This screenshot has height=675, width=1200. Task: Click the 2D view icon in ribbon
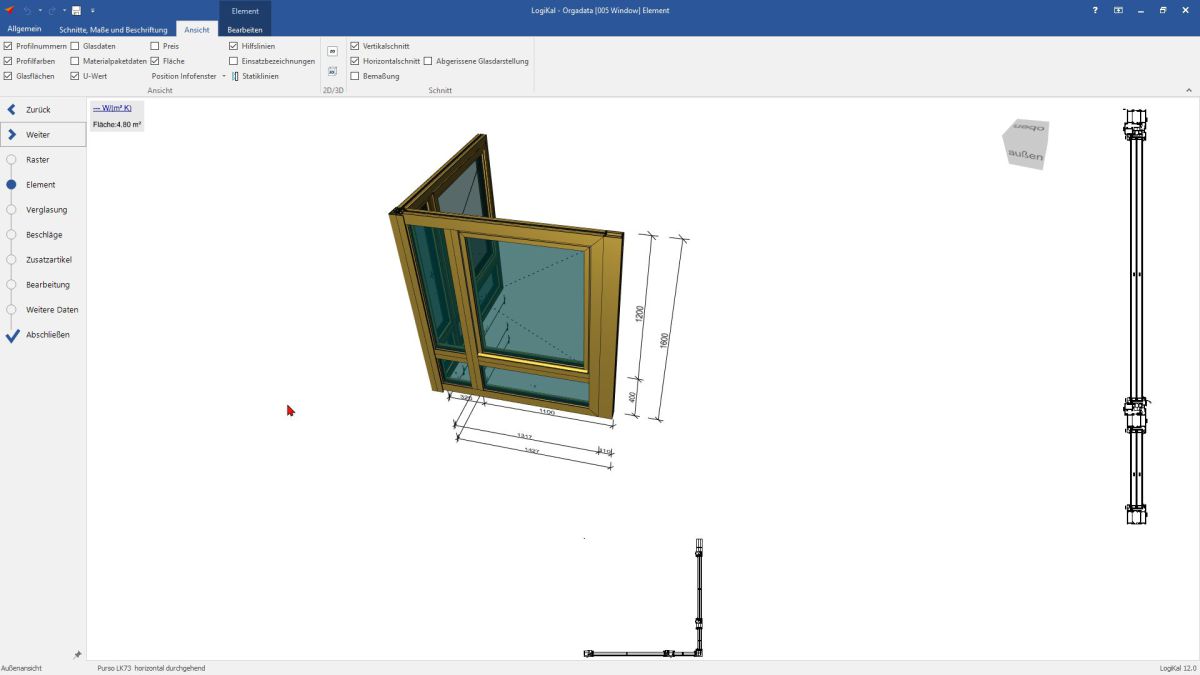(332, 51)
